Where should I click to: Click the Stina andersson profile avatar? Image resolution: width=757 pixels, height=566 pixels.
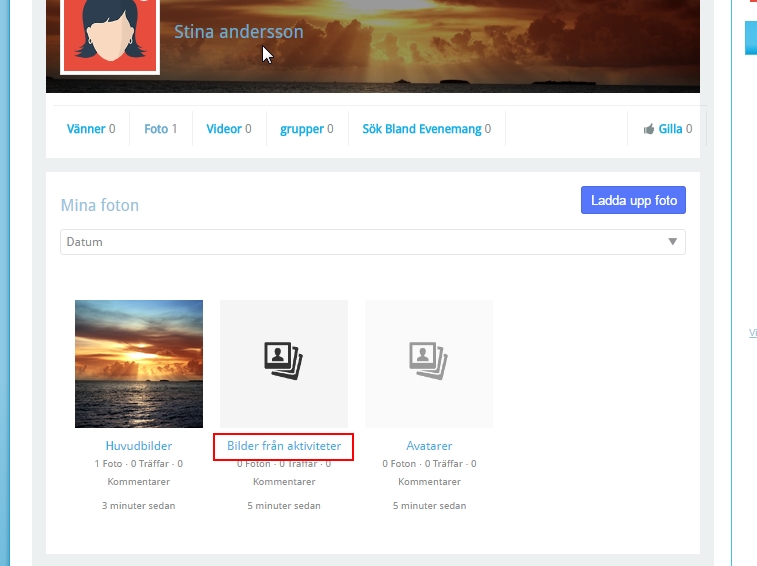[x=110, y=36]
